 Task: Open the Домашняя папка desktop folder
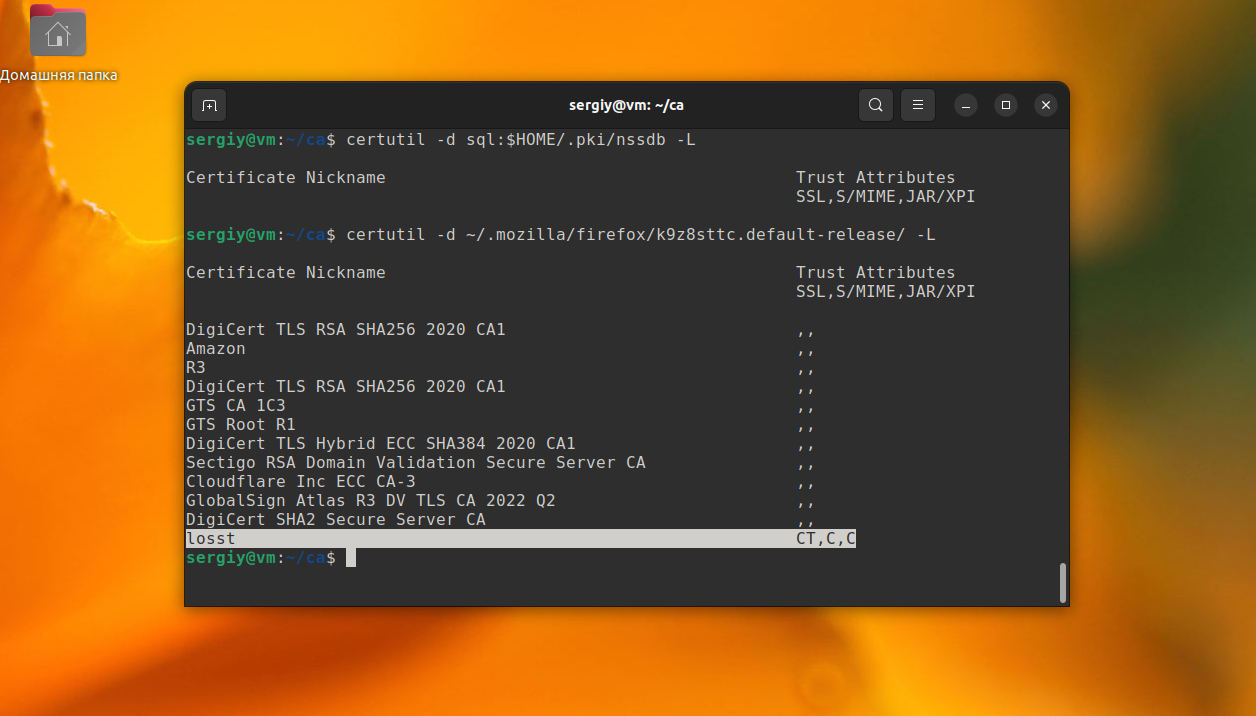coord(57,31)
